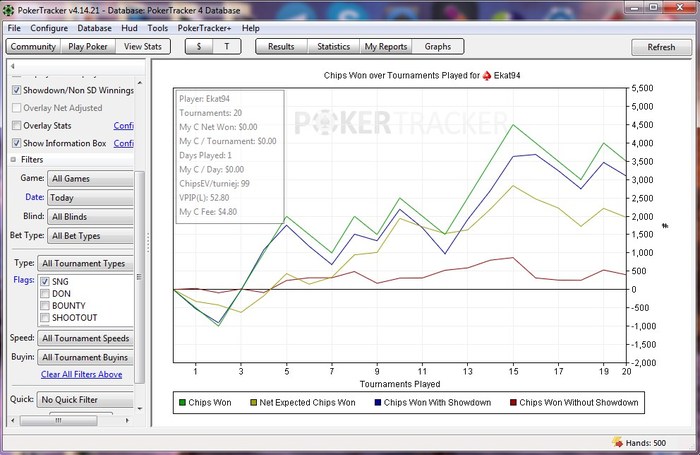The image size is (700, 455).
Task: Open the Bet Type dropdown
Action: (90, 236)
